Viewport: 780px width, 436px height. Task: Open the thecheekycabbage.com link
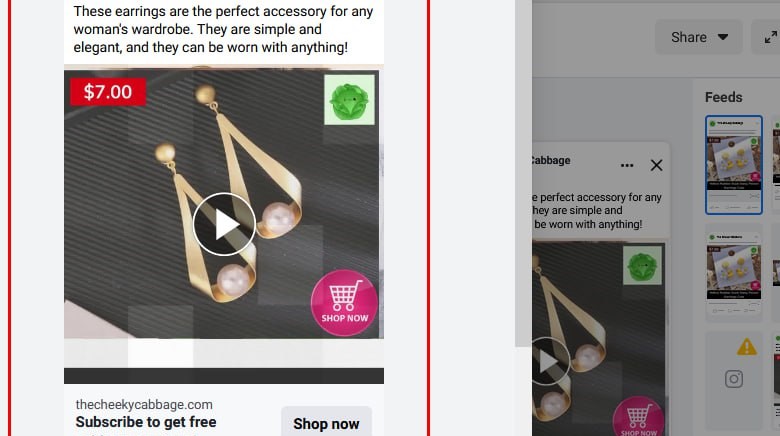(x=144, y=405)
